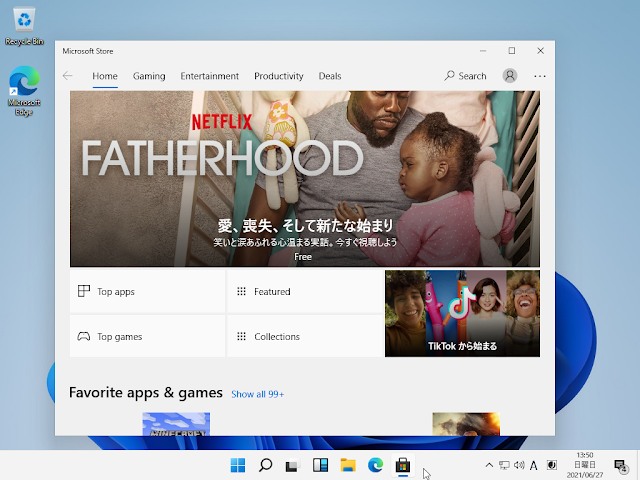640x480 pixels.
Task: Select the Microsoft Edge desktop shortcut
Action: point(24,91)
